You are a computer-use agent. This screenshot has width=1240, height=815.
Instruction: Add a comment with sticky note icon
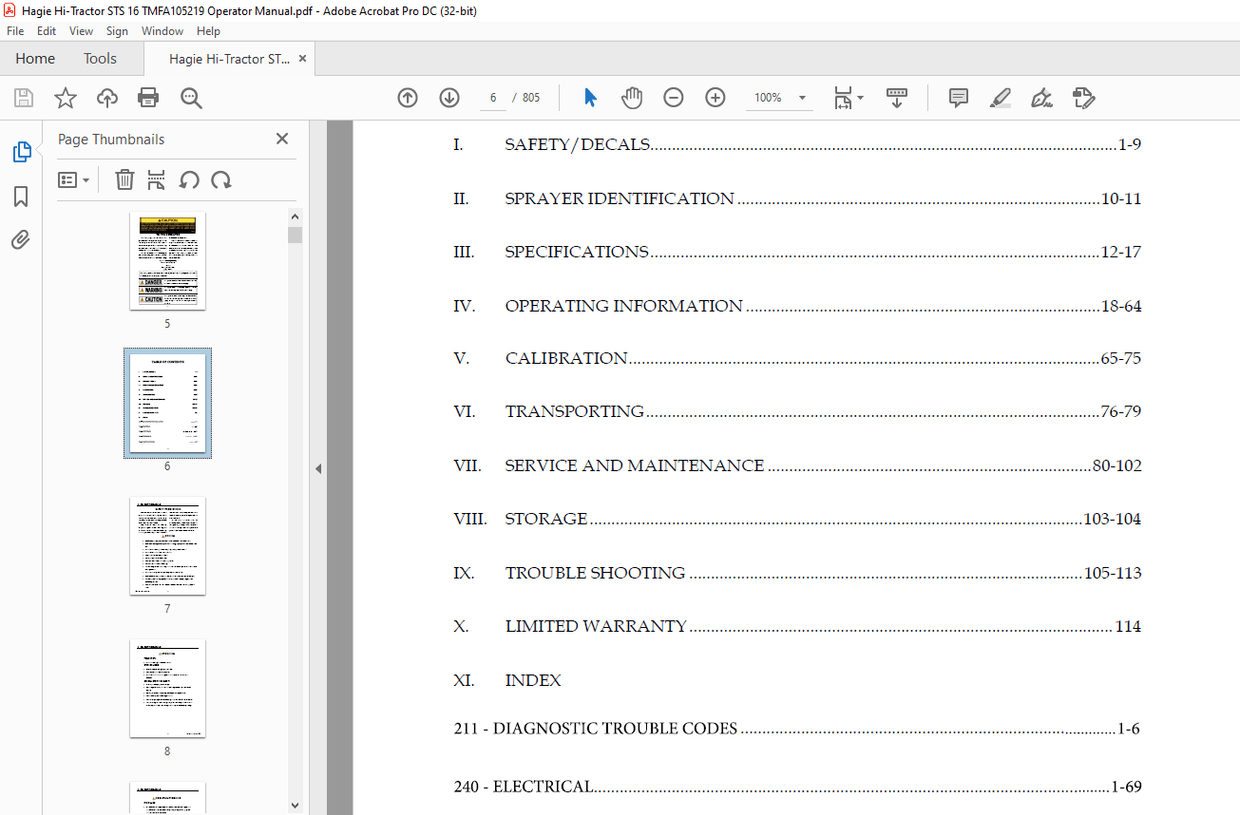[958, 97]
